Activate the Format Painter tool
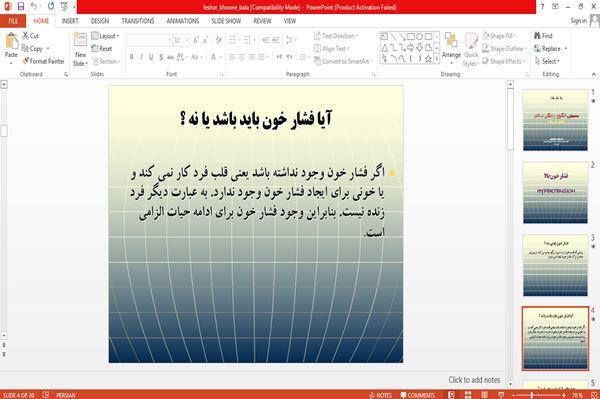 click(x=43, y=61)
